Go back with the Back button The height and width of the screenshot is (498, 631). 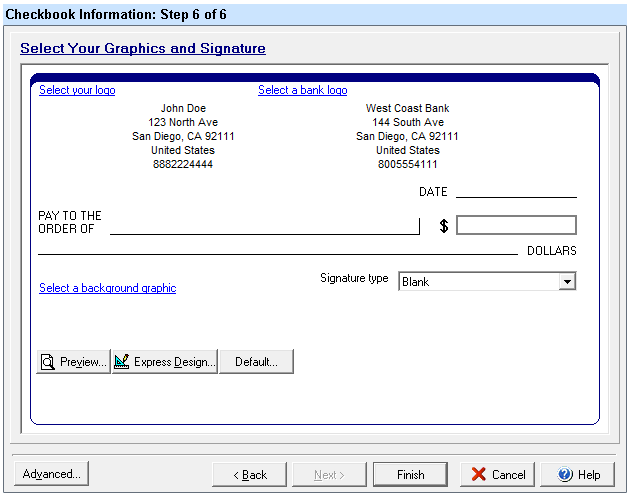coord(249,474)
